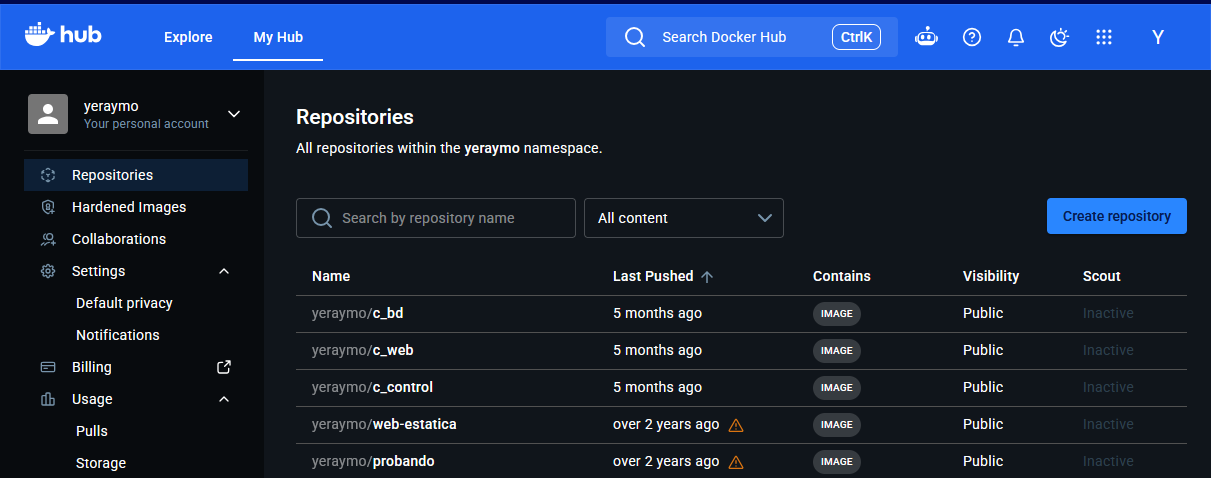
Task: Sort by the Name column header
Action: (331, 276)
